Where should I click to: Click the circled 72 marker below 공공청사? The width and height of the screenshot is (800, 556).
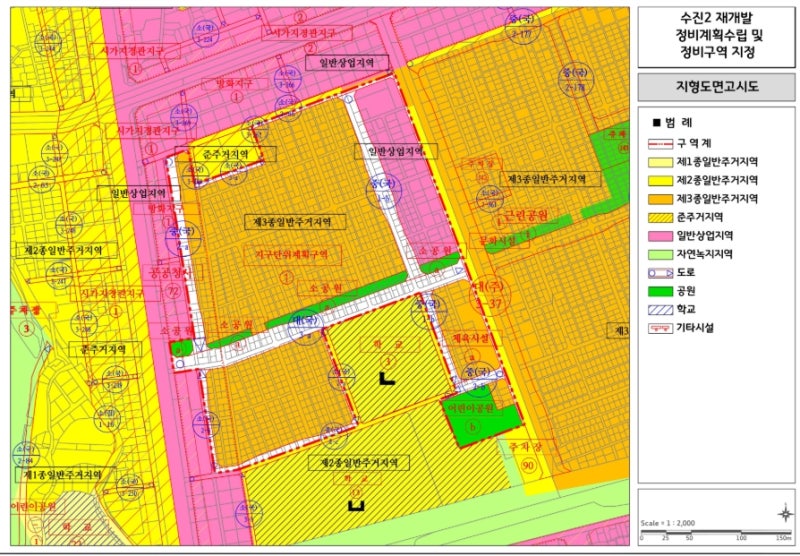(x=172, y=292)
